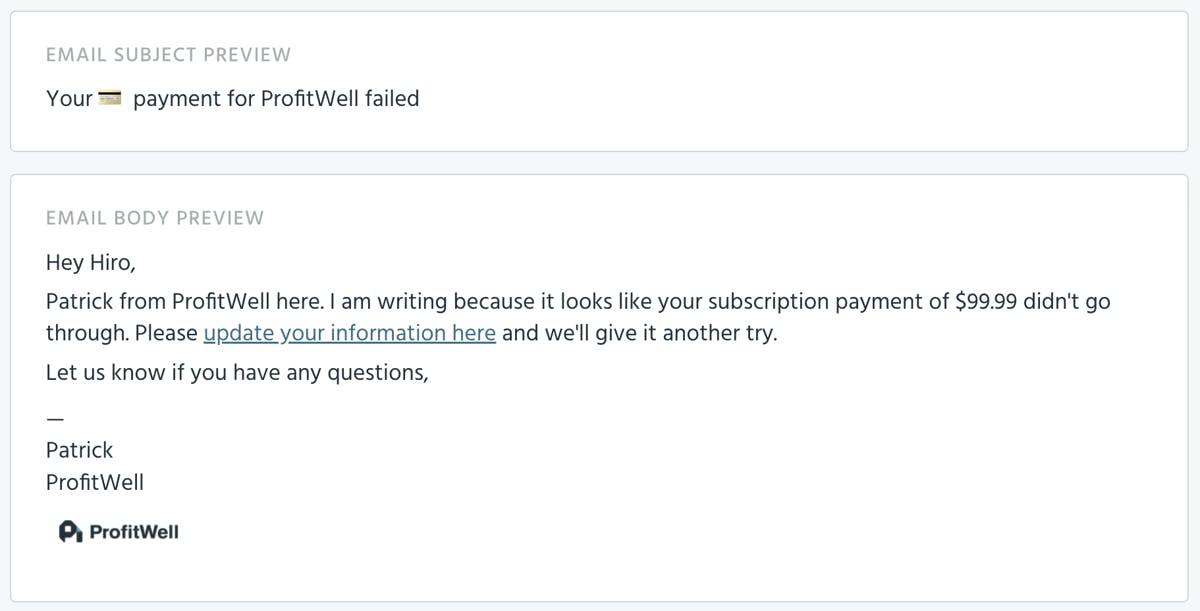
Task: Click the ProfitWell logo mark icon
Action: pos(70,532)
